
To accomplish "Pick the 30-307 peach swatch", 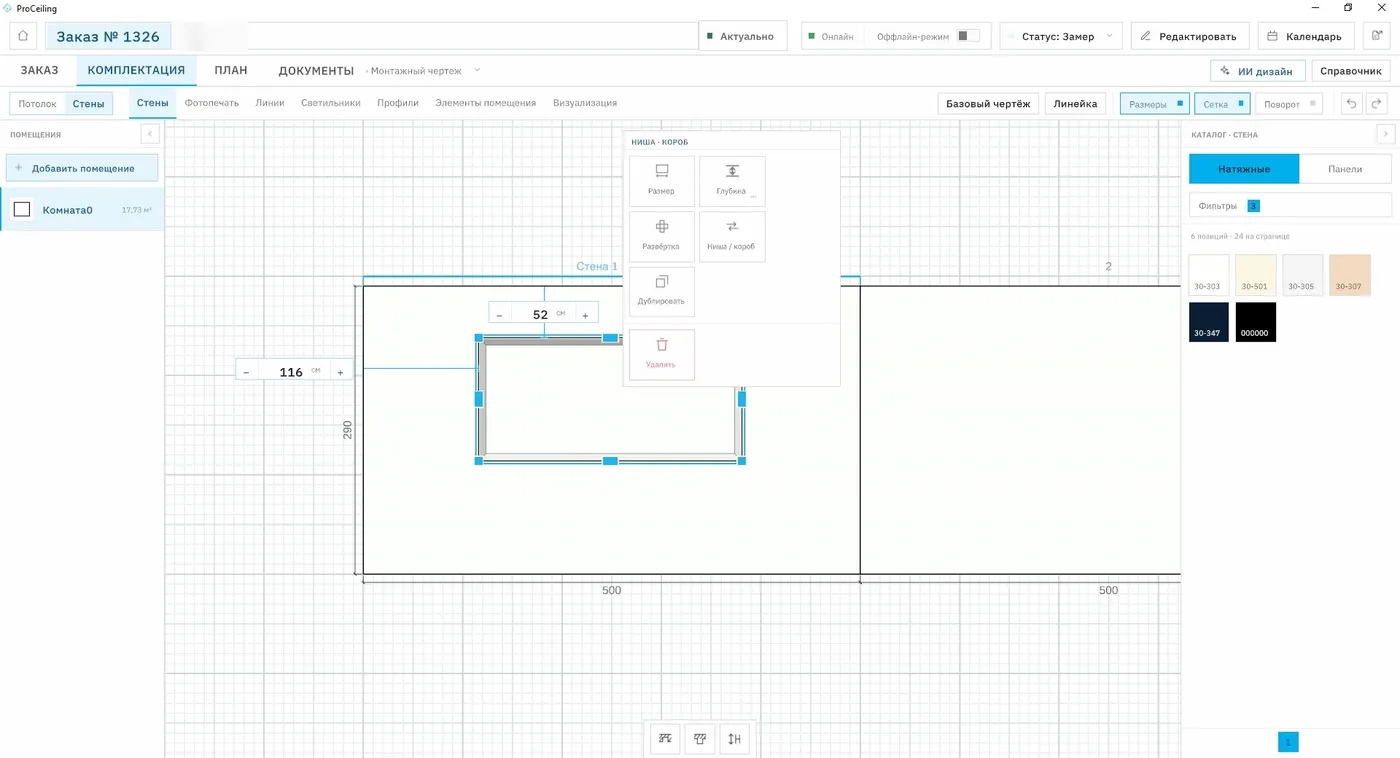I will click(x=1349, y=274).
